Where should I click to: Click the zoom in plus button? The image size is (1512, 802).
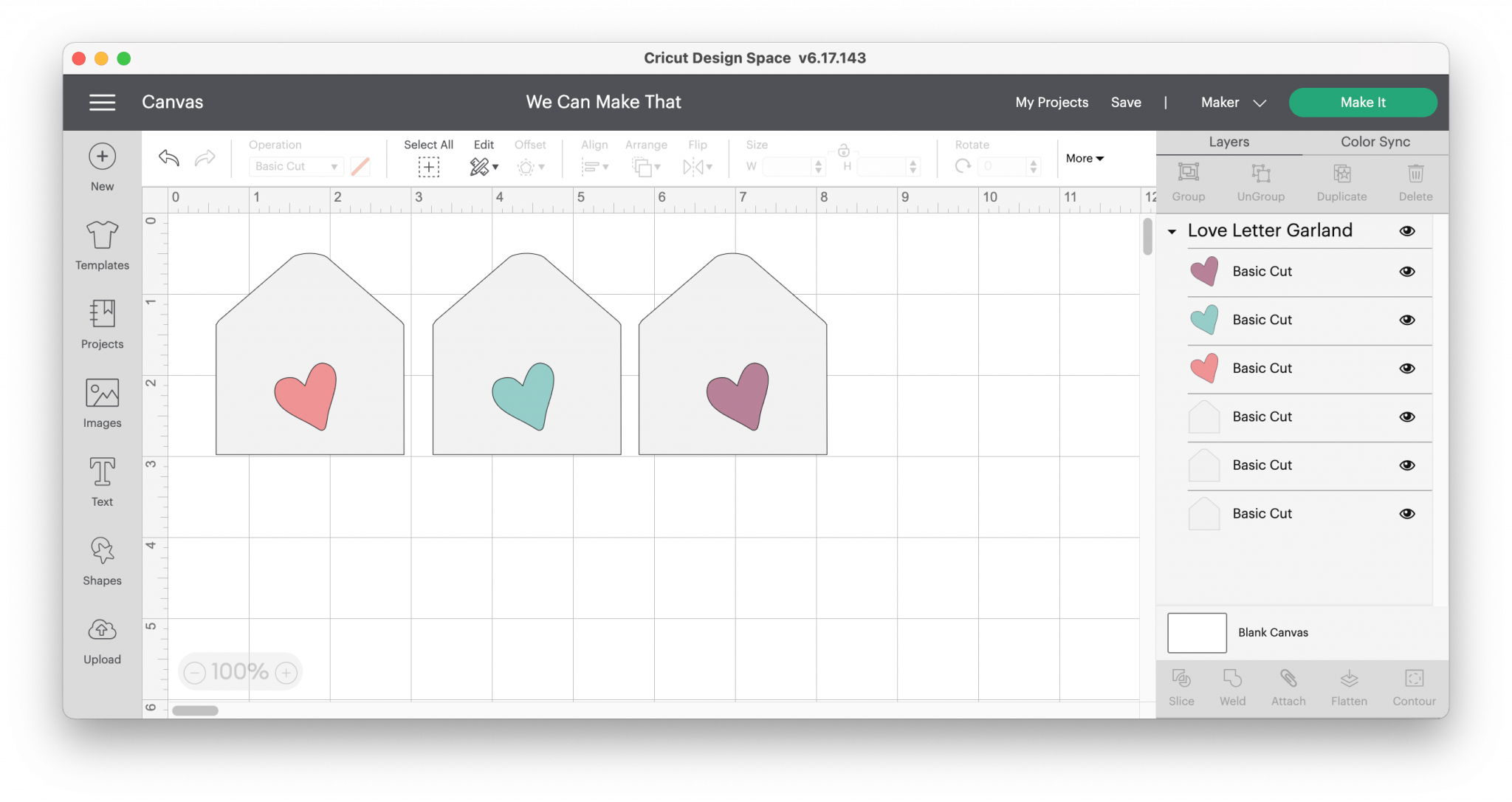(286, 672)
